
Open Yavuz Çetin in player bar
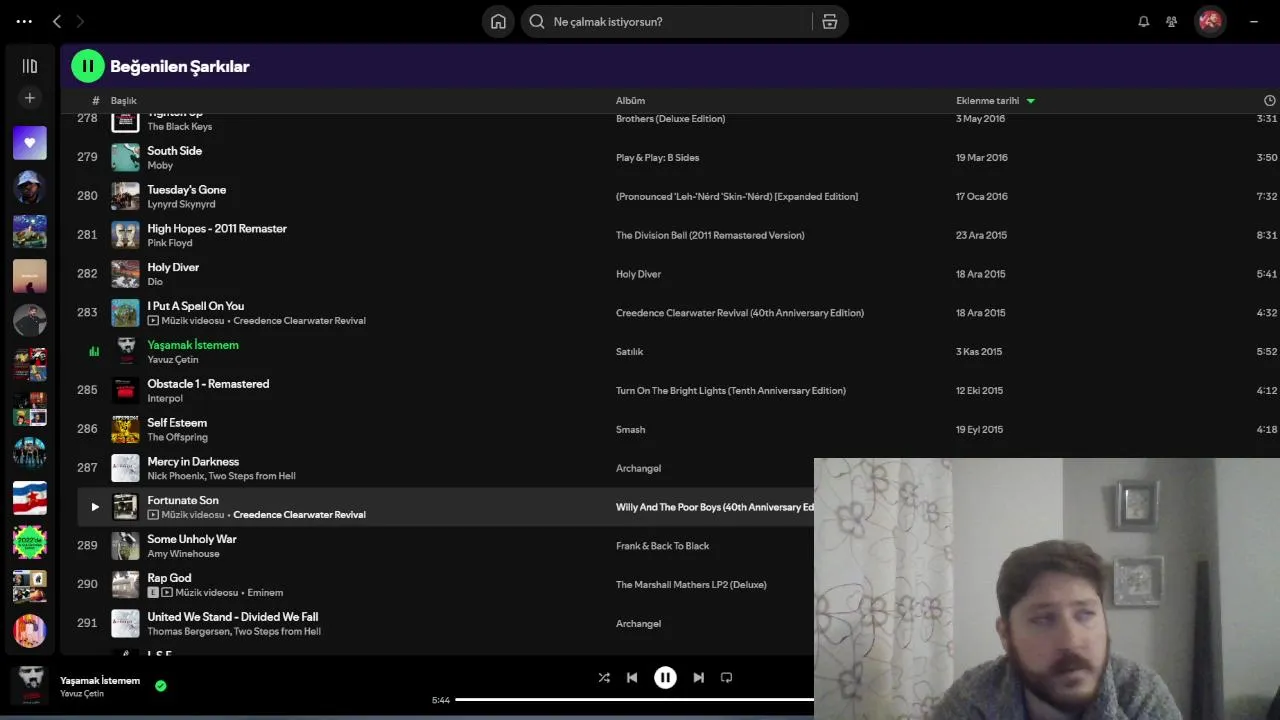point(82,694)
